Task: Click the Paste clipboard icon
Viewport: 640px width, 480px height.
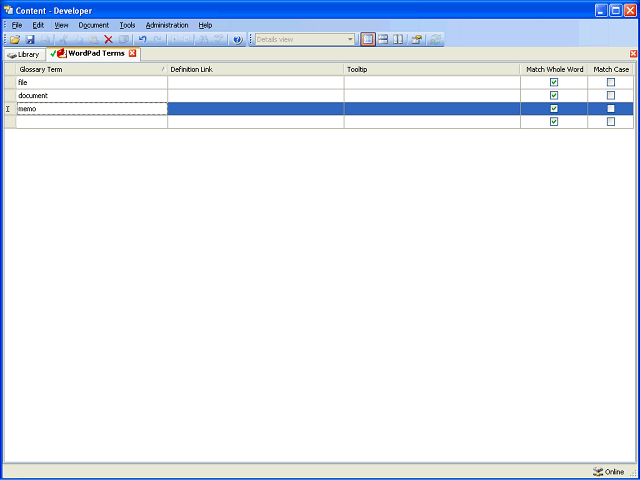Action: [x=93, y=40]
